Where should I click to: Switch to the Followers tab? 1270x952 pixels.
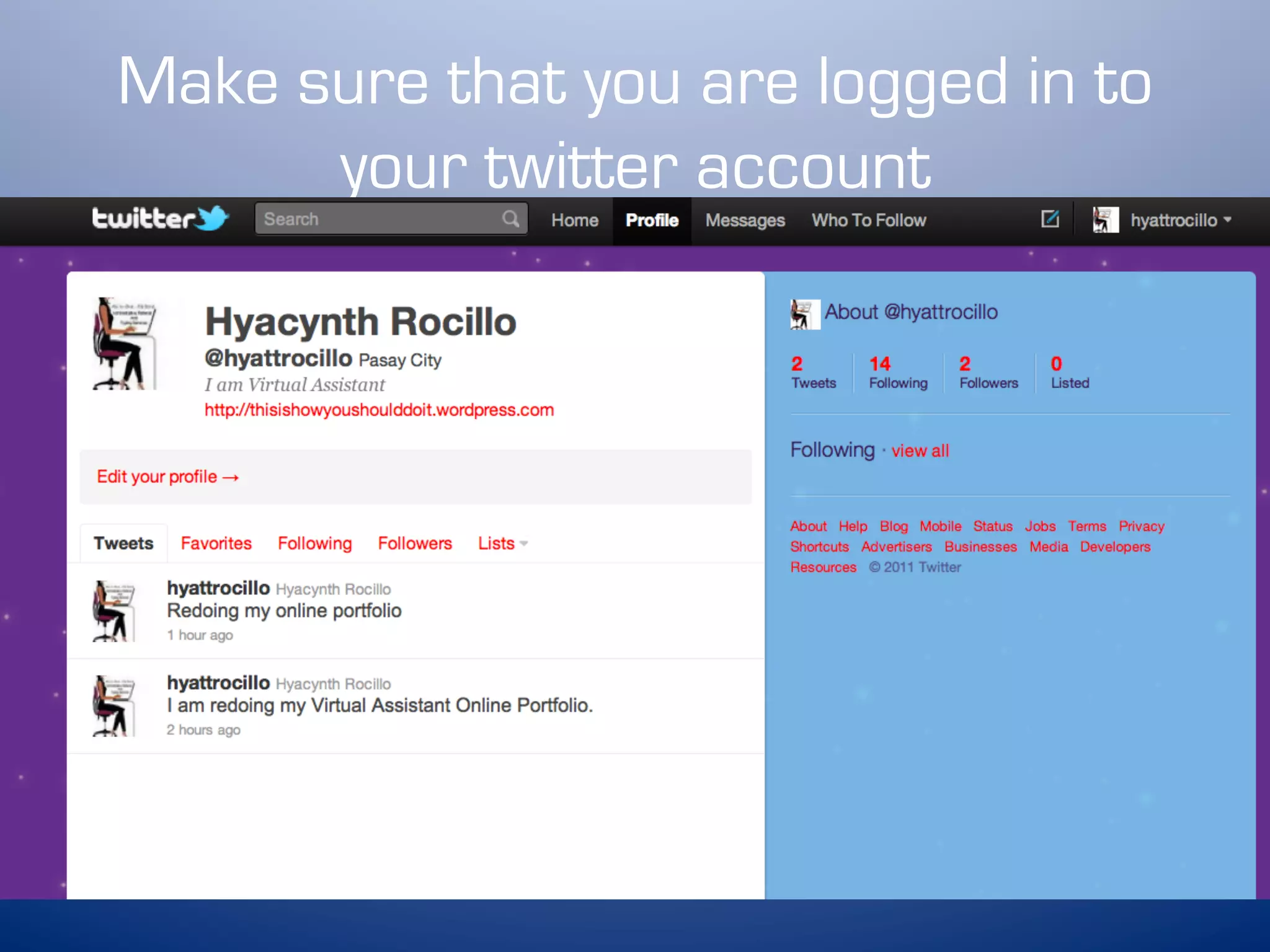click(415, 544)
